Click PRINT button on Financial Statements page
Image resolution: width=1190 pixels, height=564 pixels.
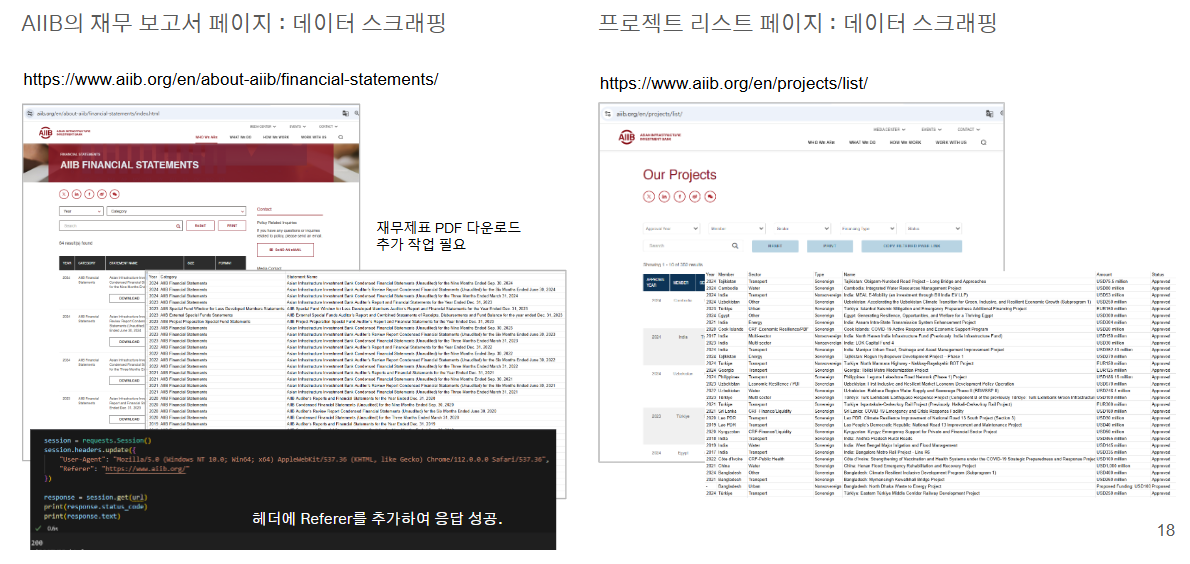232,225
